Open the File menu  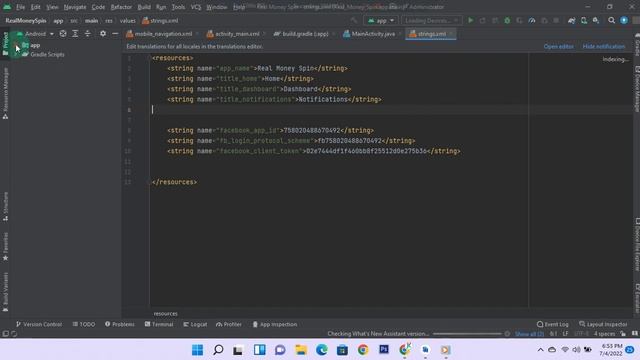(20, 7)
